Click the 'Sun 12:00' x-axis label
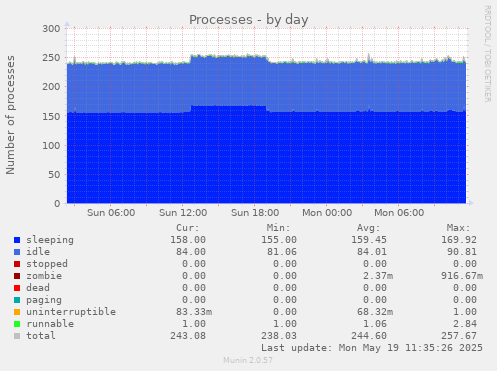 tap(183, 213)
